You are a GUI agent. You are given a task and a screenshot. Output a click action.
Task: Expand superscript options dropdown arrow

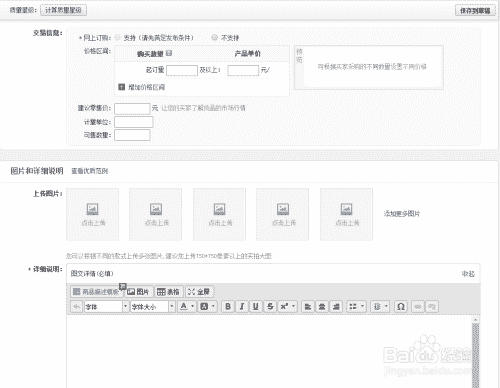(294, 306)
